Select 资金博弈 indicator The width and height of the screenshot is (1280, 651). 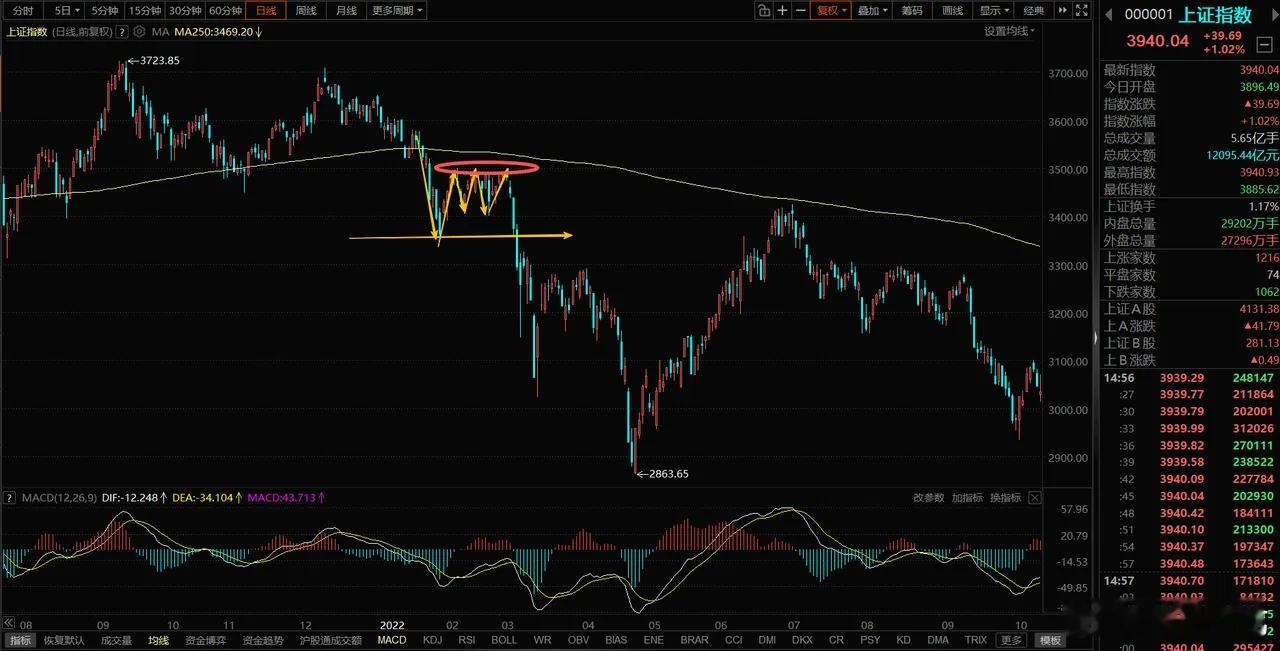[206, 640]
